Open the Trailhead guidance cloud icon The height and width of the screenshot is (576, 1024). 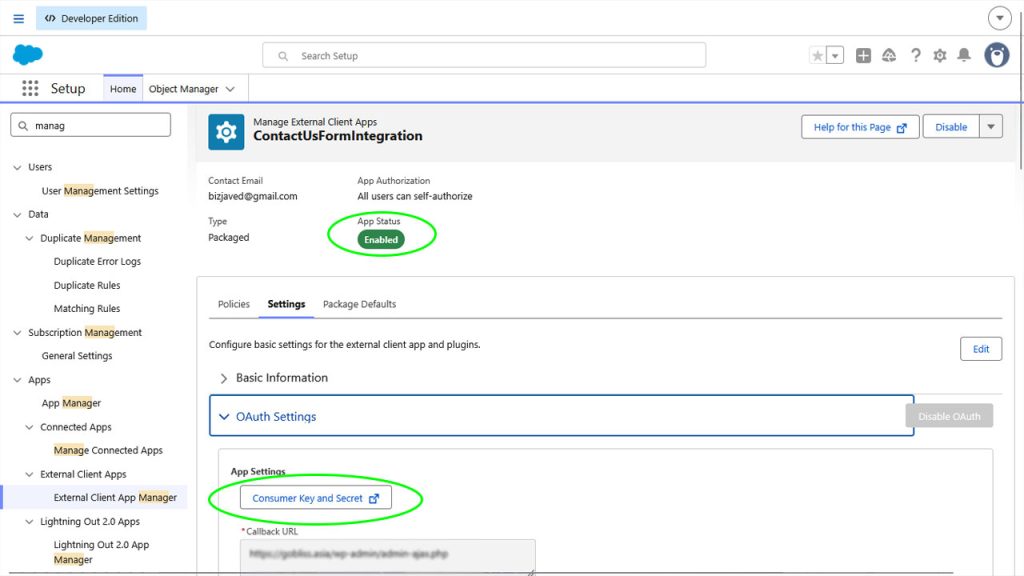[889, 56]
